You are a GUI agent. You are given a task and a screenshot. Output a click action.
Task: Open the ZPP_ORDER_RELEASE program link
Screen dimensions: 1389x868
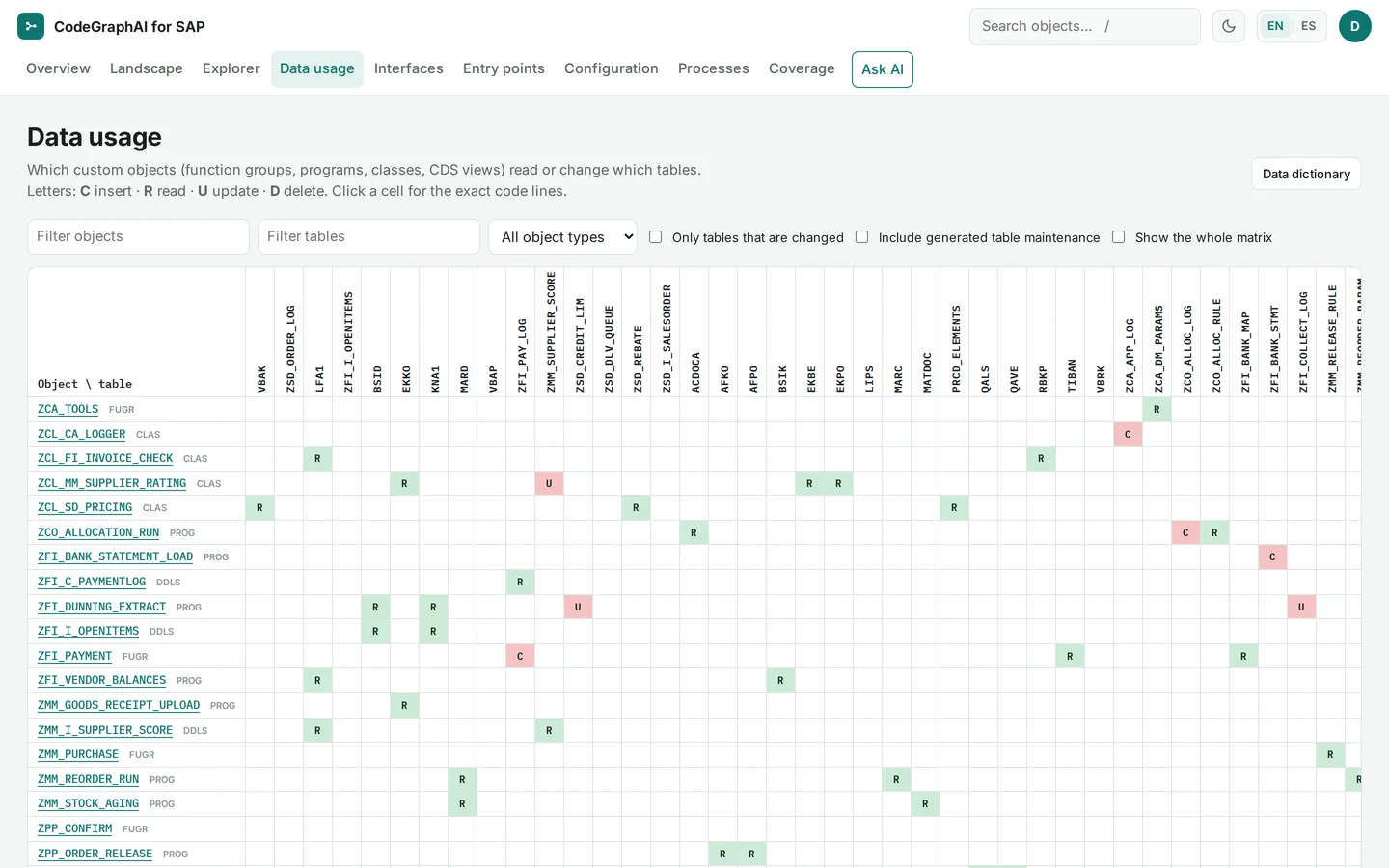coord(95,854)
